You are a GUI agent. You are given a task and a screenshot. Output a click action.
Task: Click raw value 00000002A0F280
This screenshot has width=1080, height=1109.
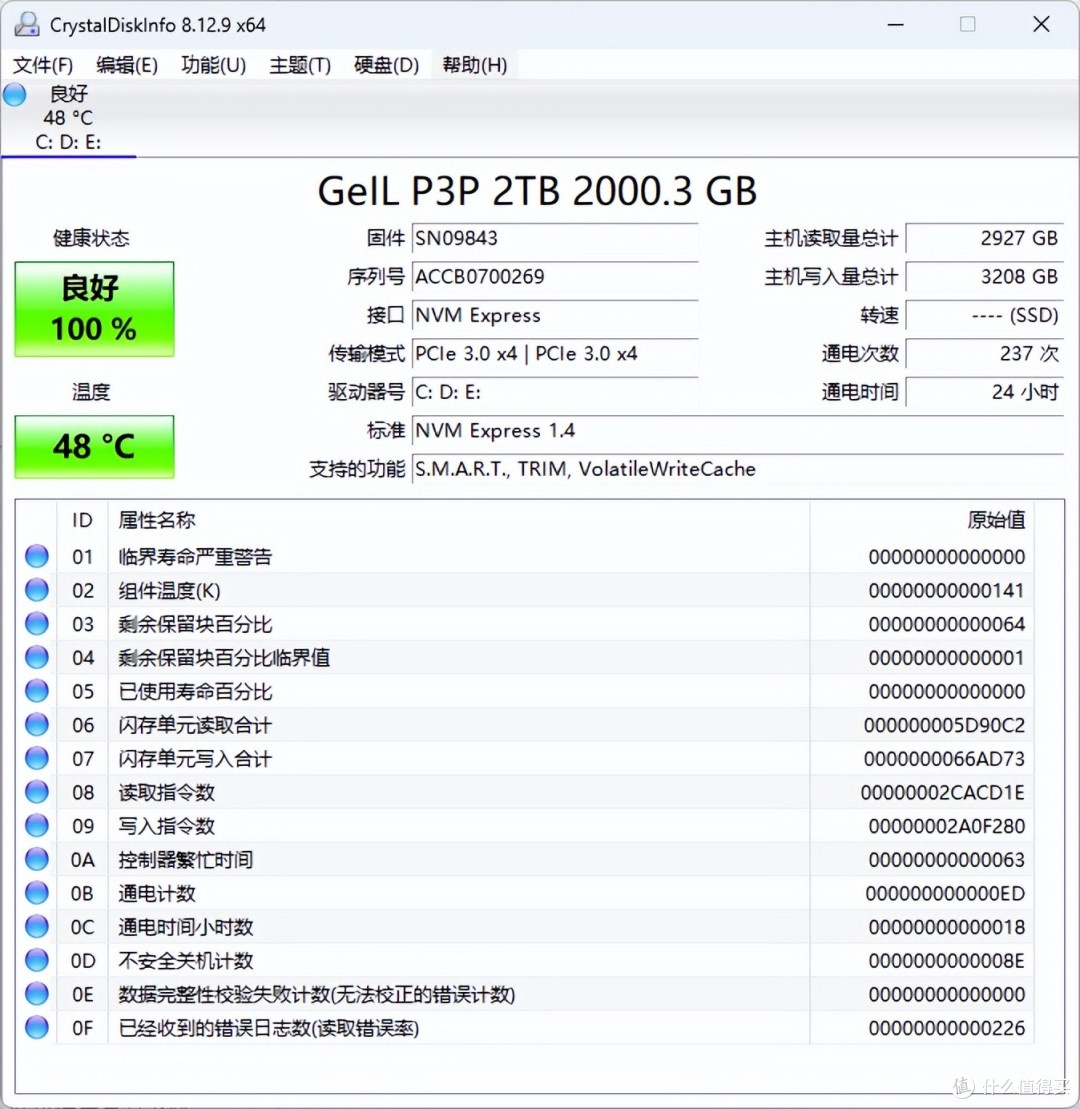[x=947, y=825]
